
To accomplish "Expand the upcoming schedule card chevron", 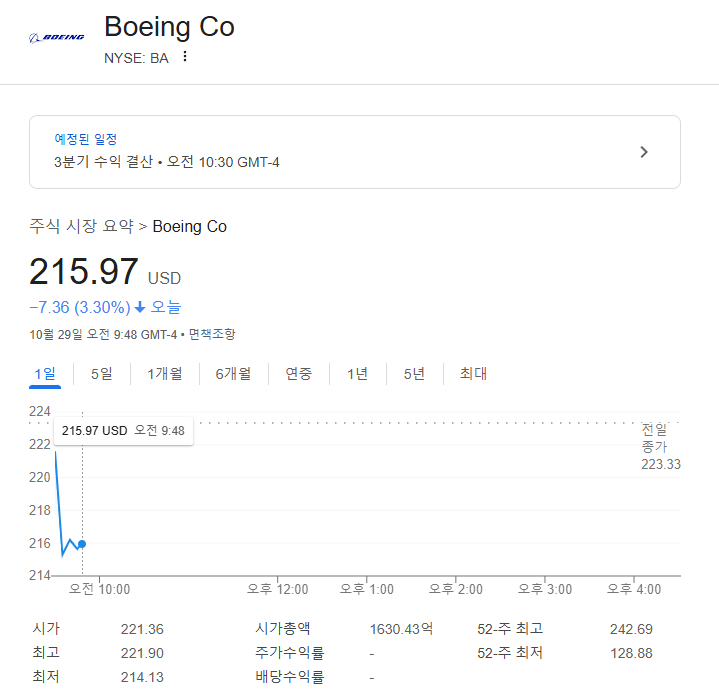I will (x=644, y=152).
